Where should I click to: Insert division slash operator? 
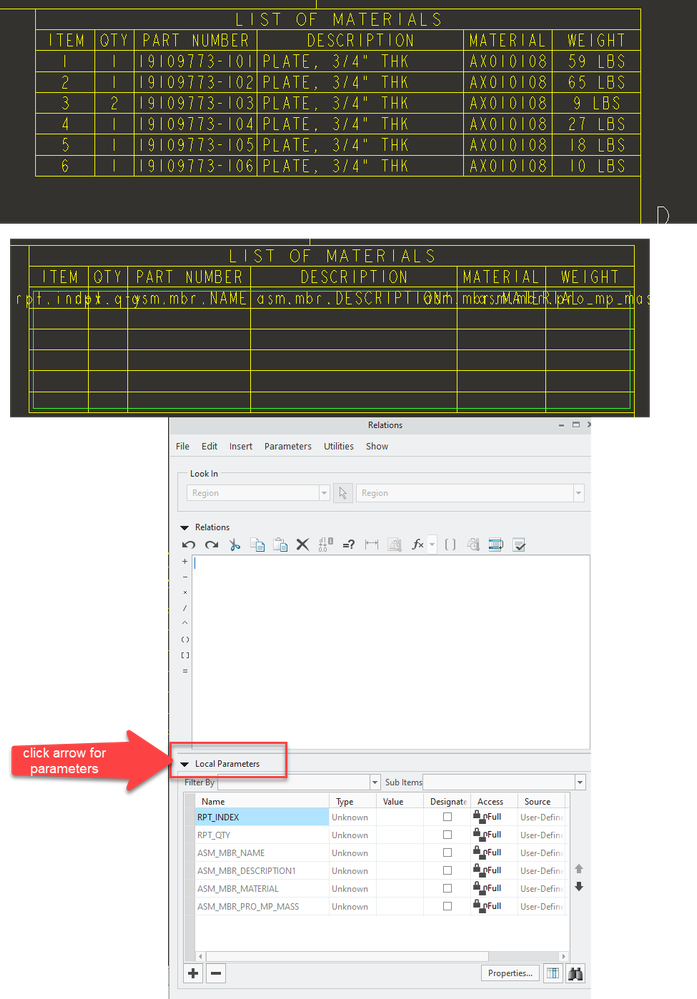[x=185, y=608]
